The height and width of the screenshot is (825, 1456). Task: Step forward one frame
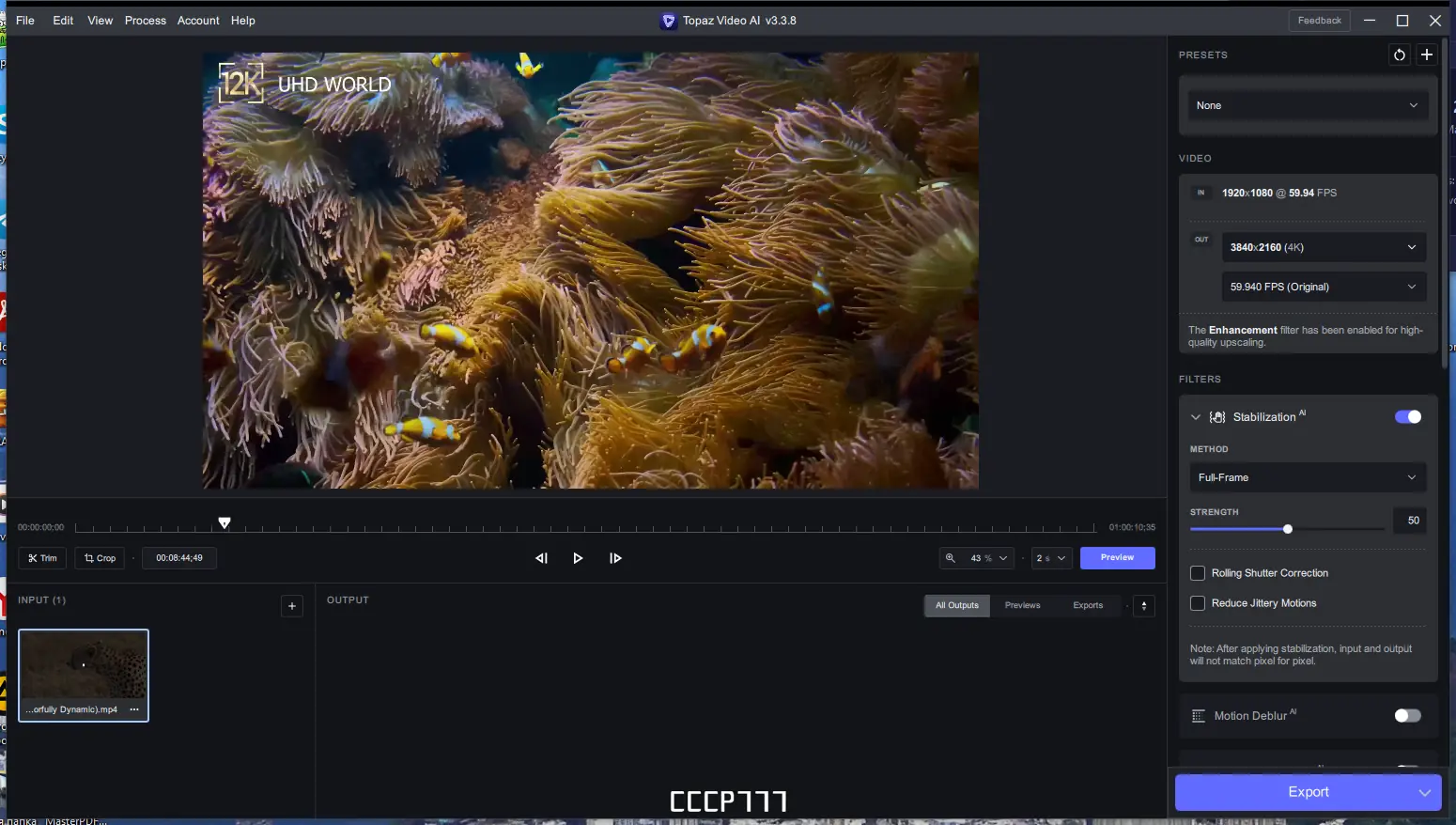point(615,558)
